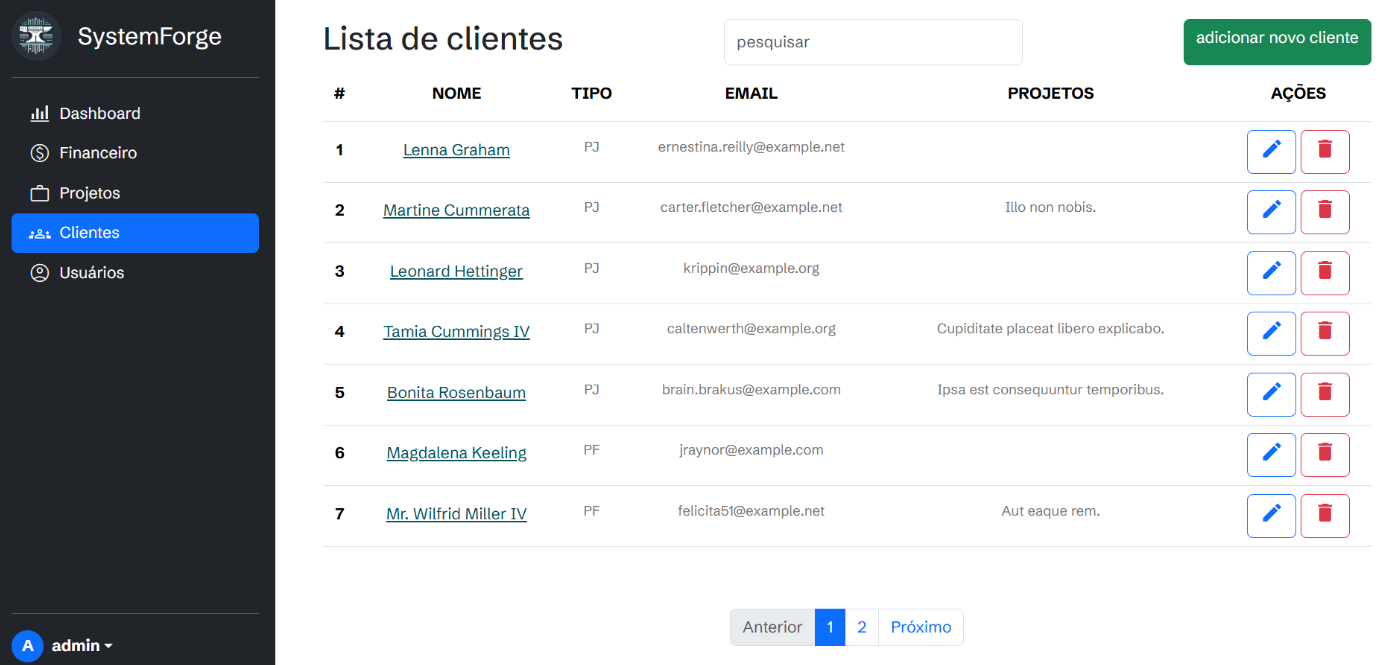Delete Mr. Wilfrid Miller IV with trash icon

1325,515
